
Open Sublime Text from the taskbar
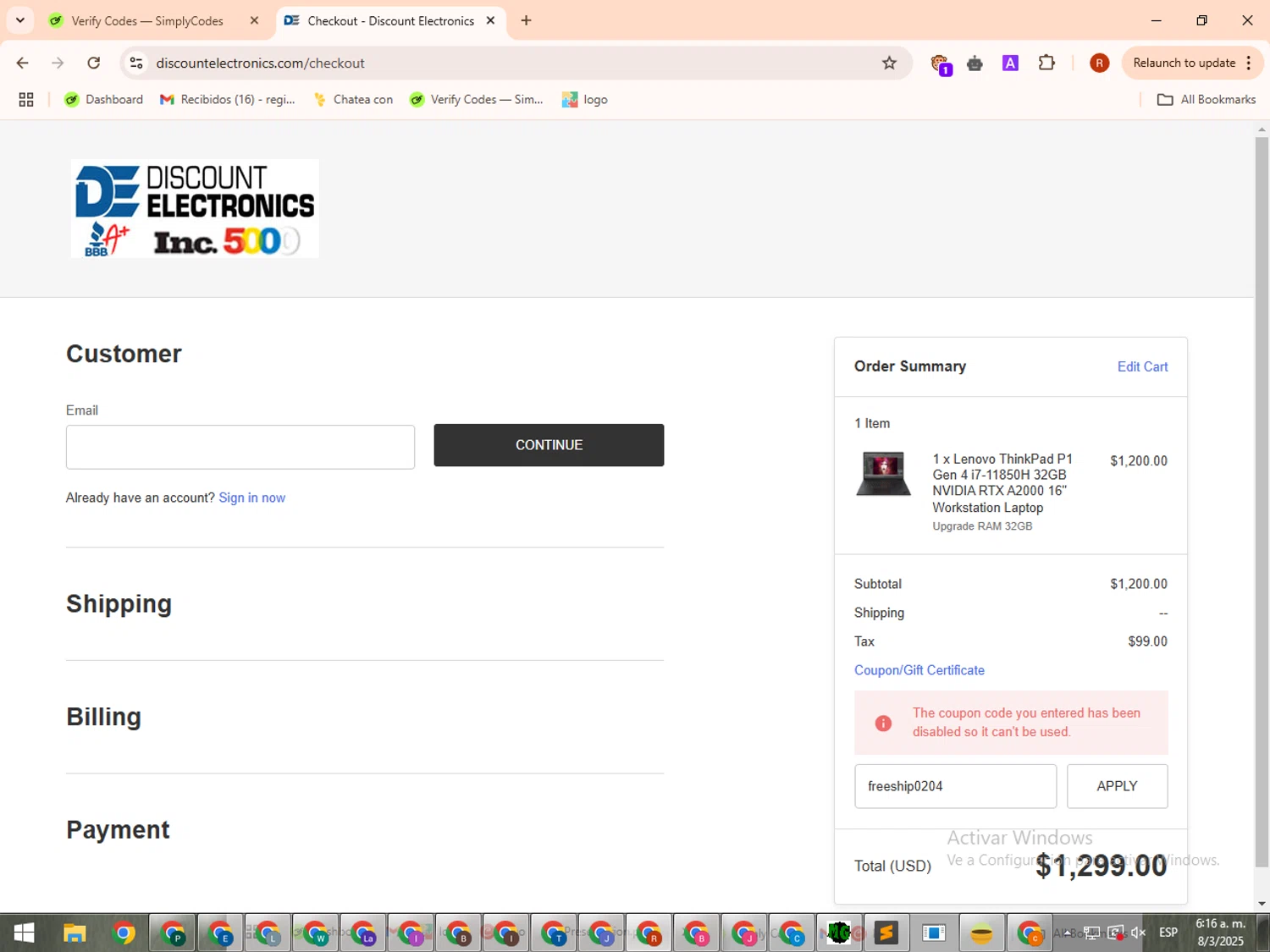(x=886, y=933)
